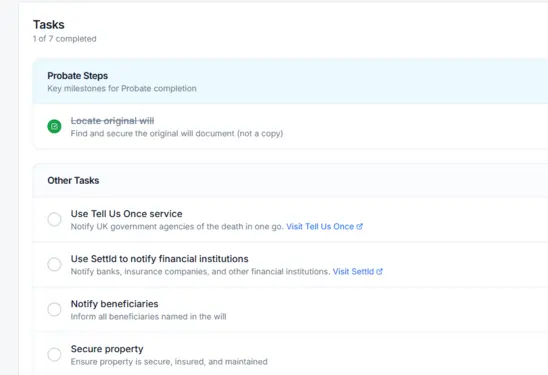Click the Notify beneficiaries title
Screen dimensions: 548x375
114,304
